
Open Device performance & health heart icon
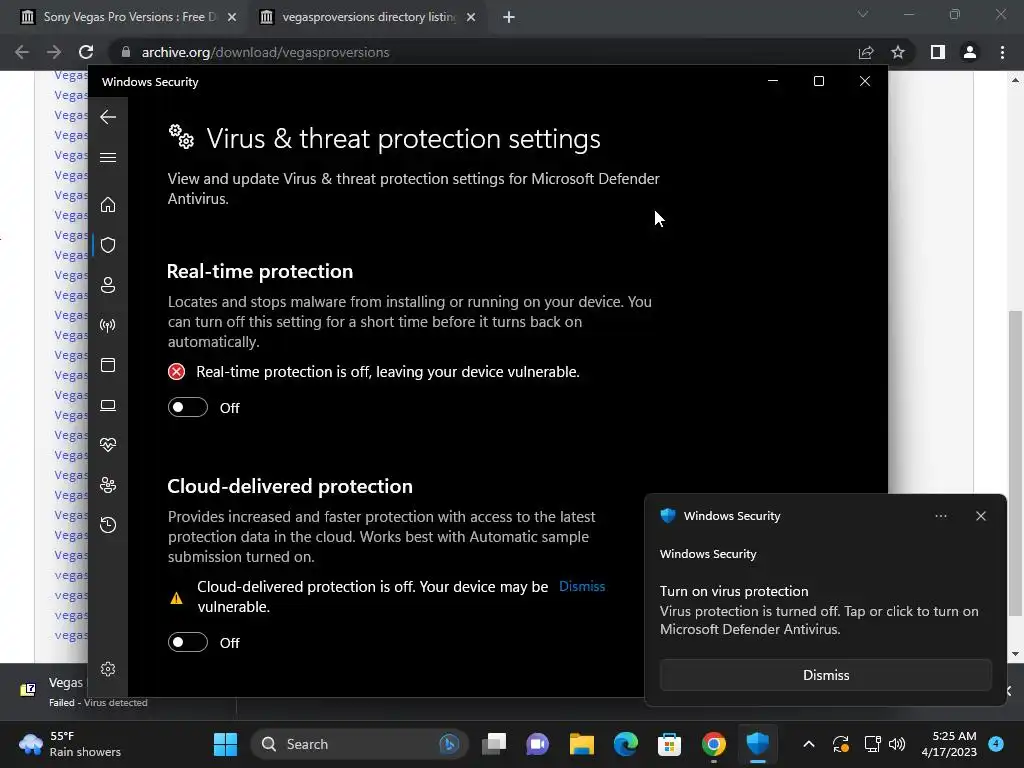(x=108, y=445)
